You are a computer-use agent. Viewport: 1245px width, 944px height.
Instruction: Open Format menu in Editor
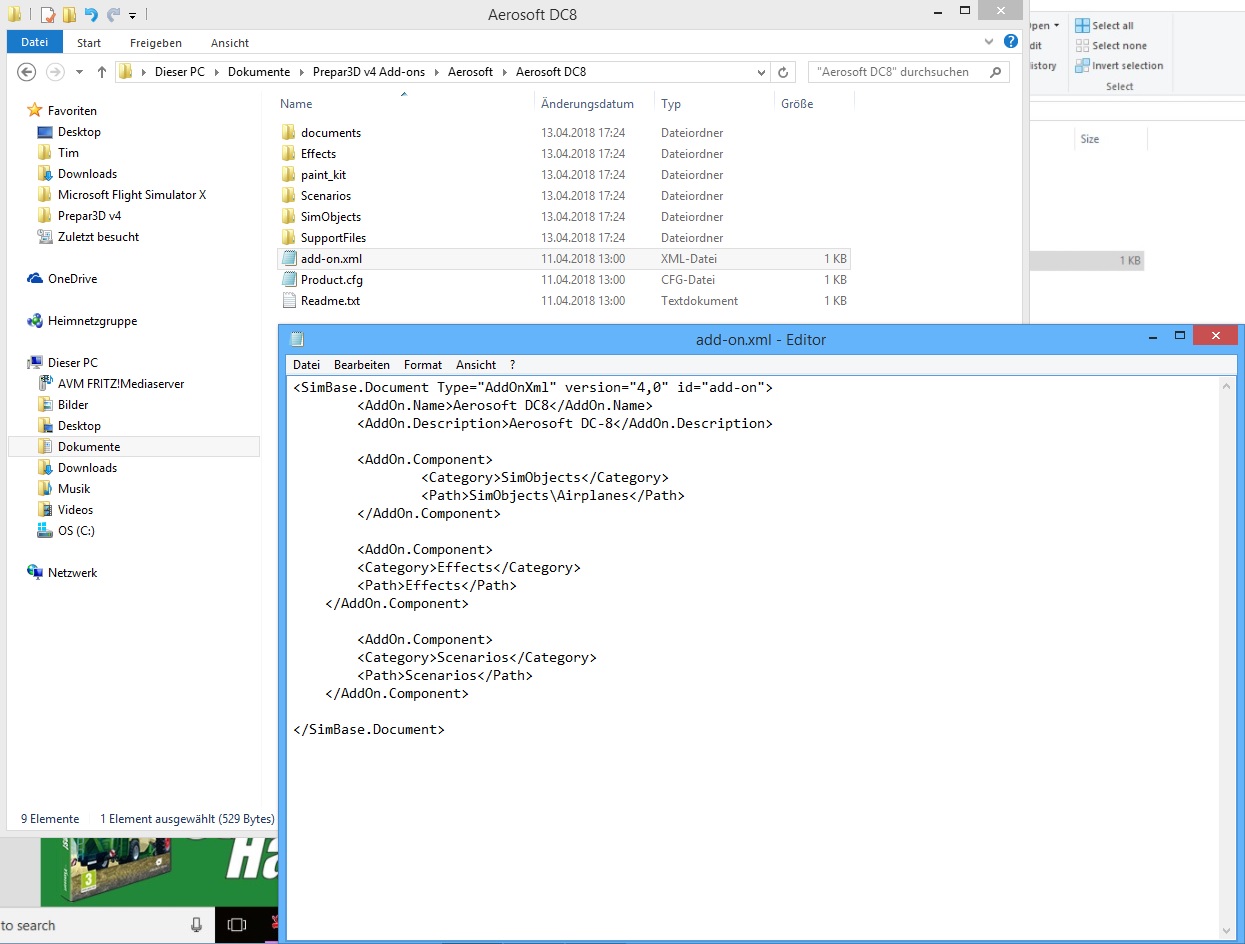tap(423, 365)
